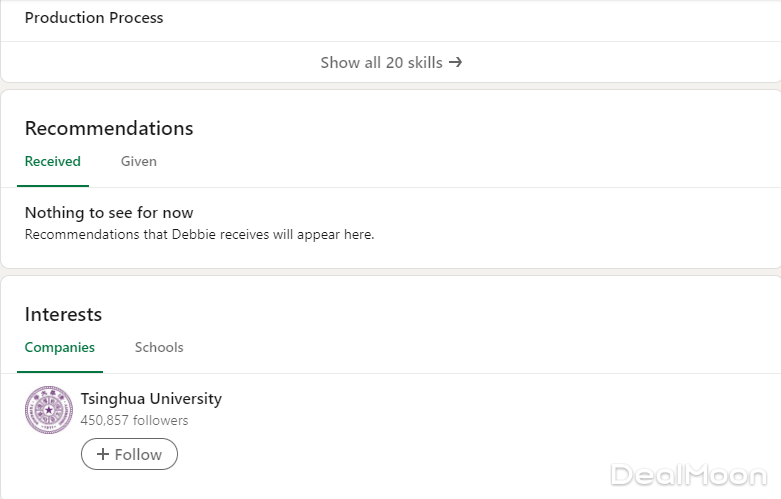Click the green underline beneath Companies tab
Image resolution: width=781 pixels, height=499 pixels.
[x=59, y=372]
